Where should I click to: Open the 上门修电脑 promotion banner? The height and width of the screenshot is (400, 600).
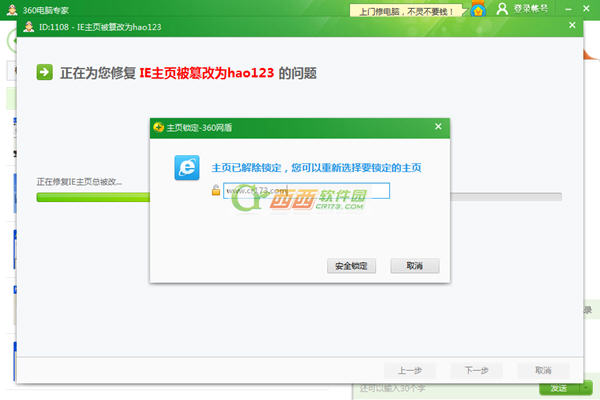[x=406, y=11]
